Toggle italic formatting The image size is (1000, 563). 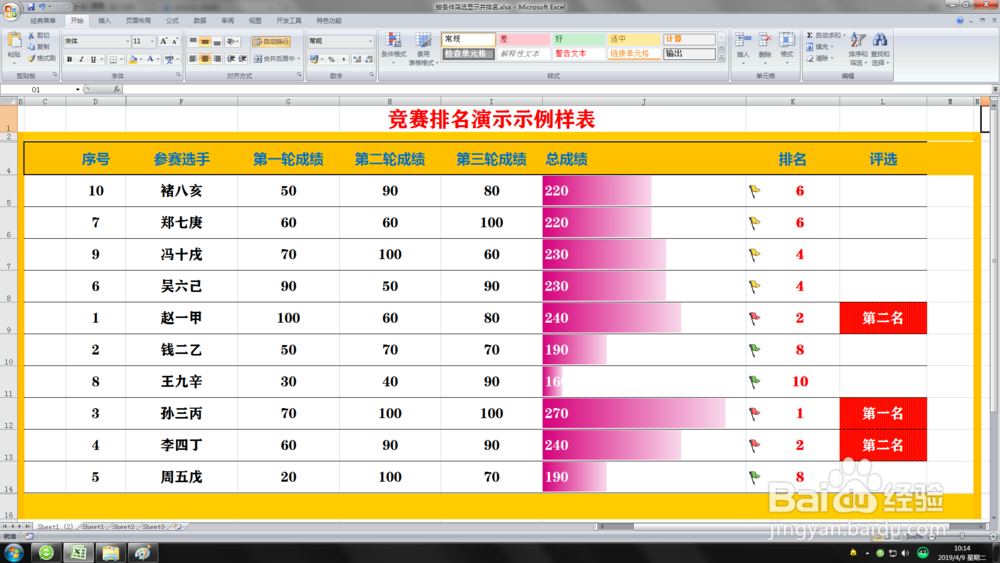pos(81,59)
